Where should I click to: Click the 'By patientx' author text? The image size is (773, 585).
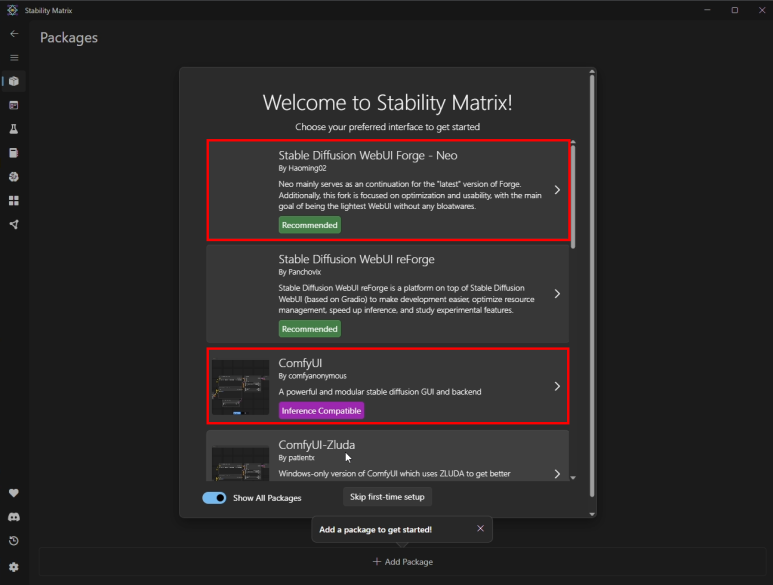coord(296,458)
